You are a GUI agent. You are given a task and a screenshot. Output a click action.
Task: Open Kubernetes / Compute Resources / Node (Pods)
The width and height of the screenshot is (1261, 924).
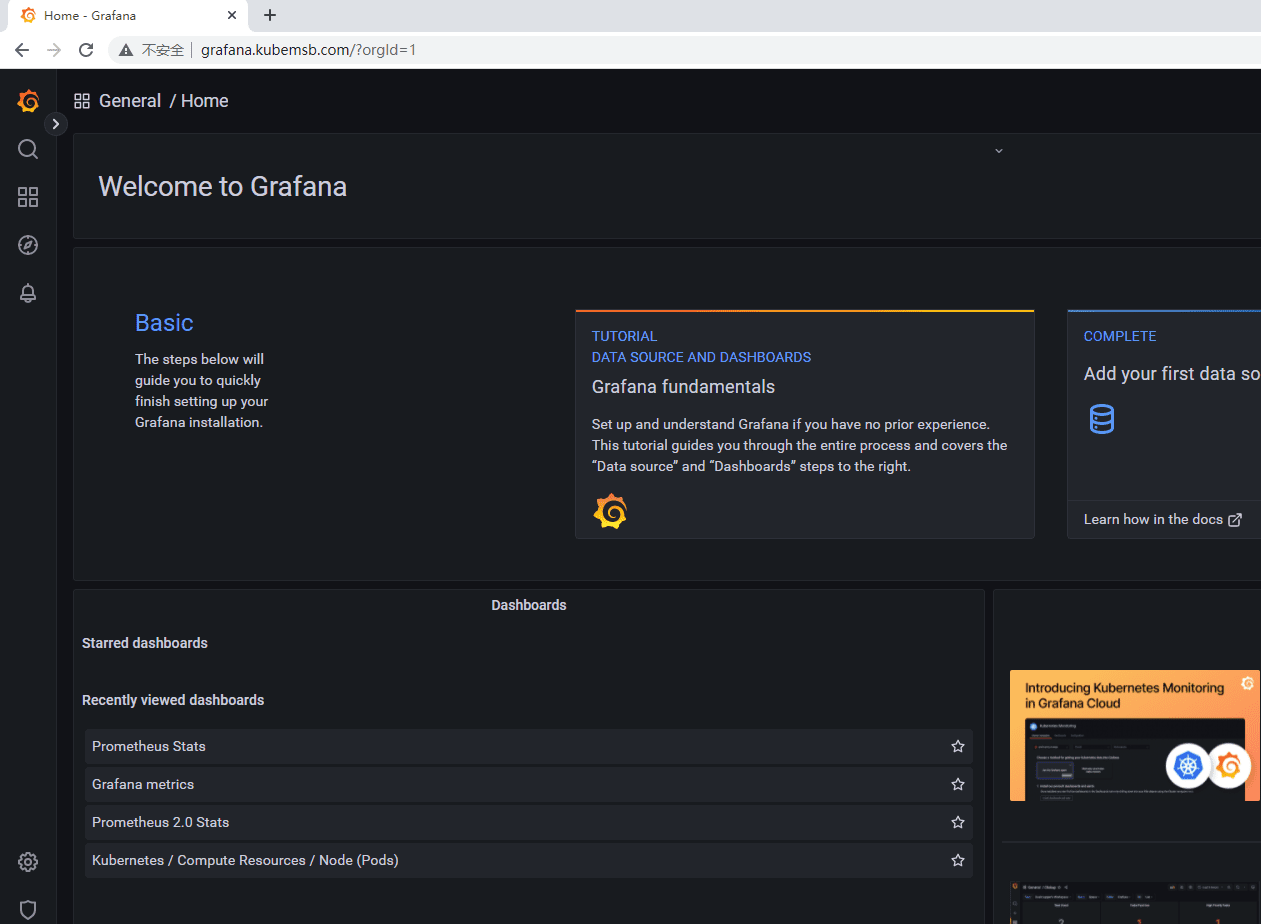[x=528, y=860]
